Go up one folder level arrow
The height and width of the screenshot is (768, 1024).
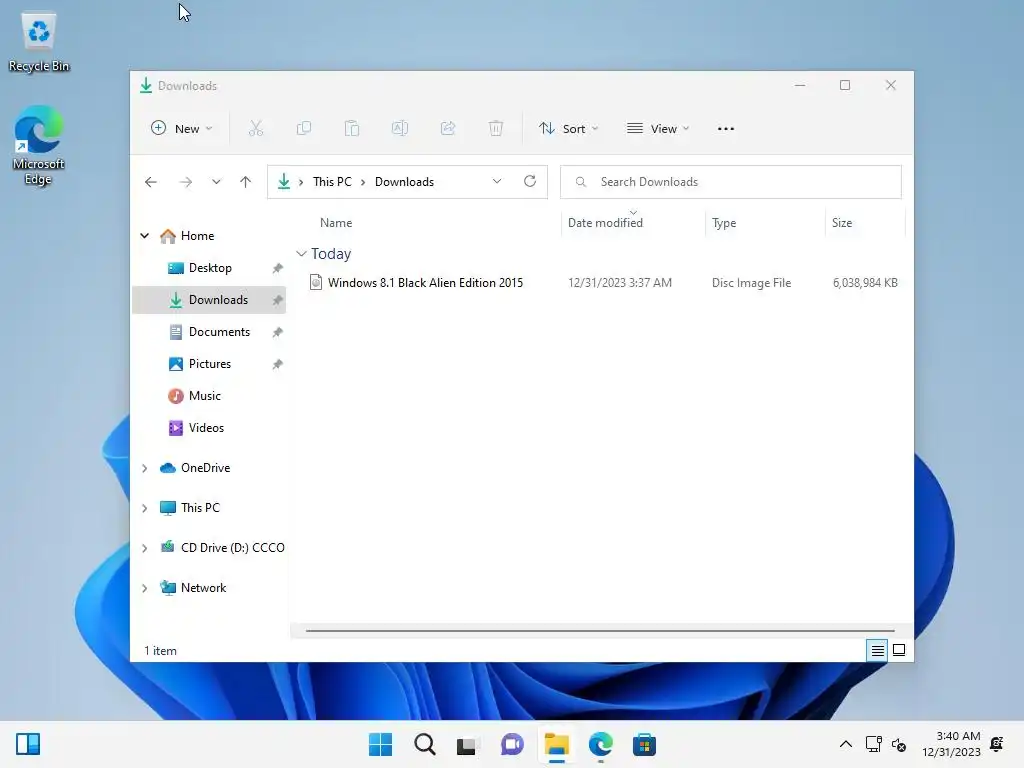click(x=246, y=182)
